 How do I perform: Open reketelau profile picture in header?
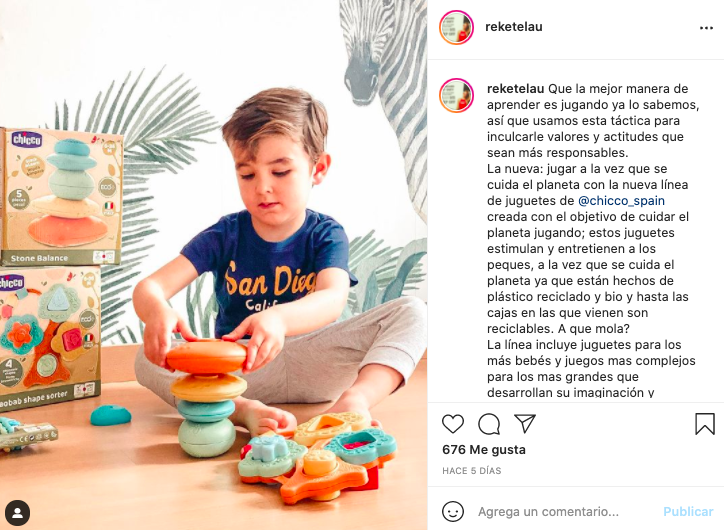click(456, 27)
